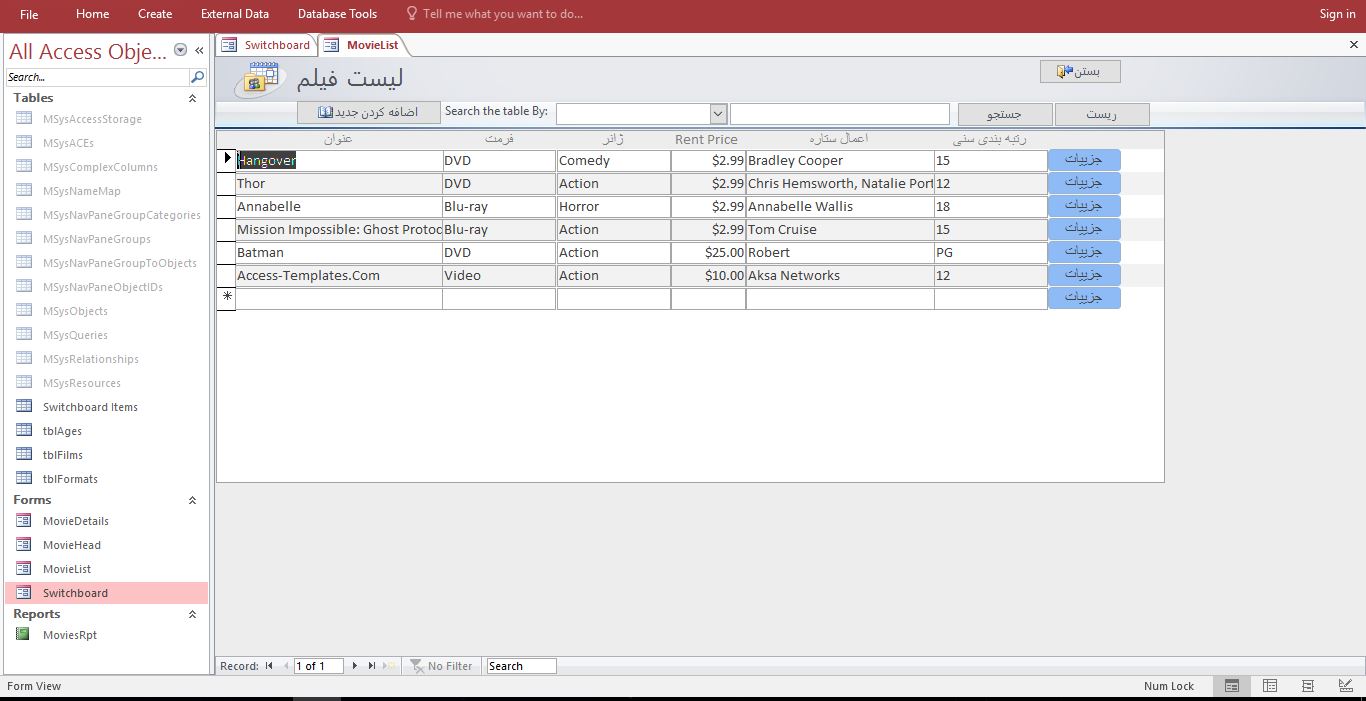
Task: Collapse navigation pane with shutter bar arrows
Action: [x=199, y=50]
